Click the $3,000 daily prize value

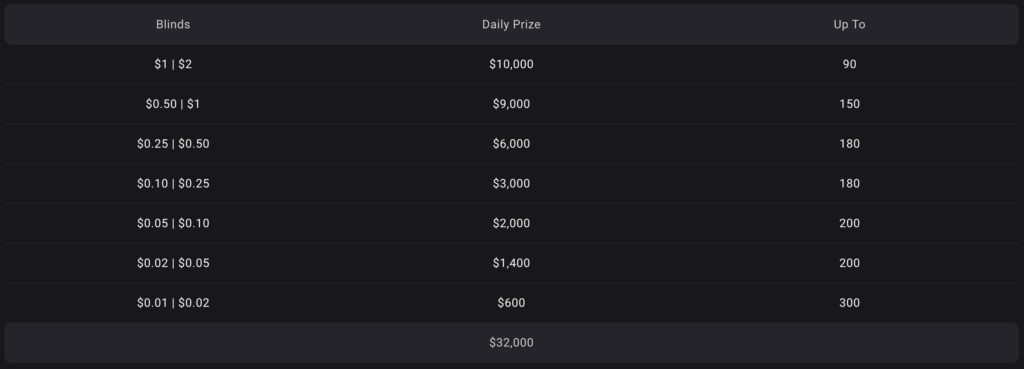point(511,184)
